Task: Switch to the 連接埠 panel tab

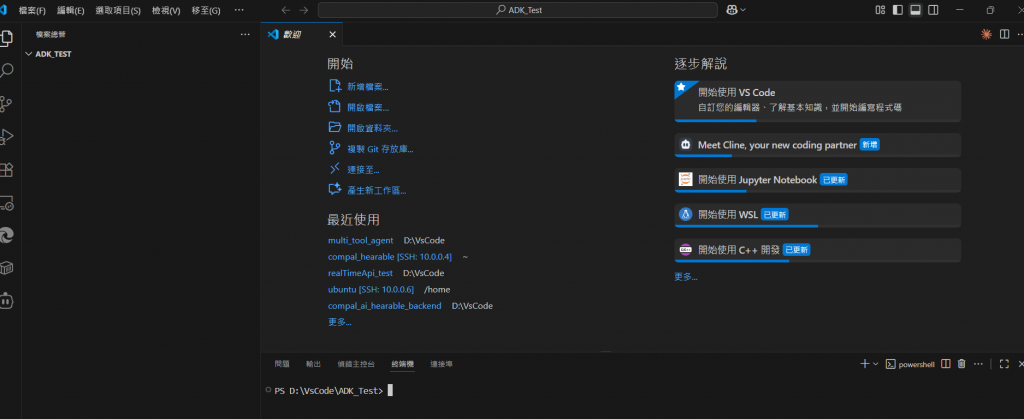Action: click(x=441, y=364)
